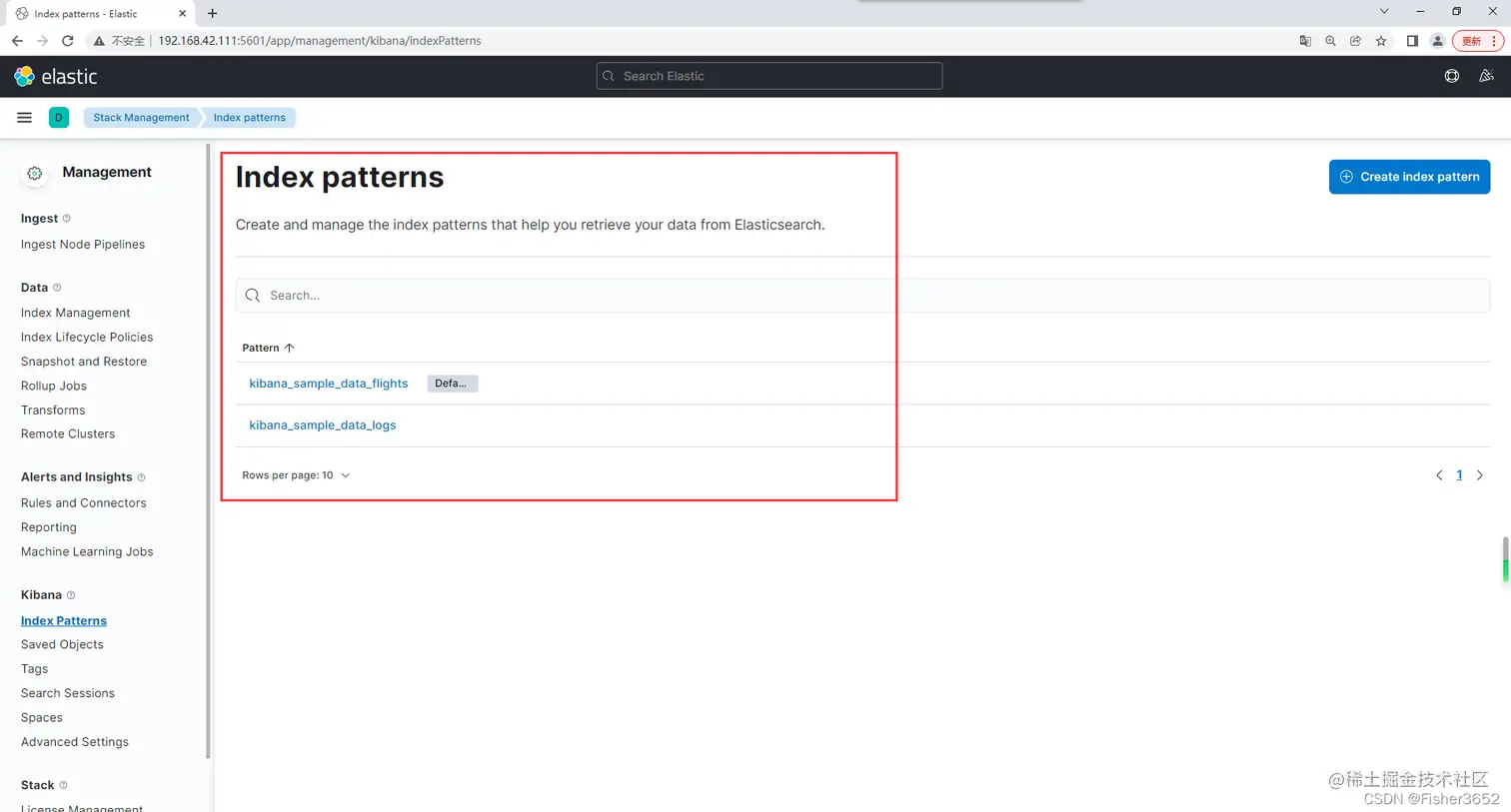Open Rules and Connectors

(x=84, y=503)
